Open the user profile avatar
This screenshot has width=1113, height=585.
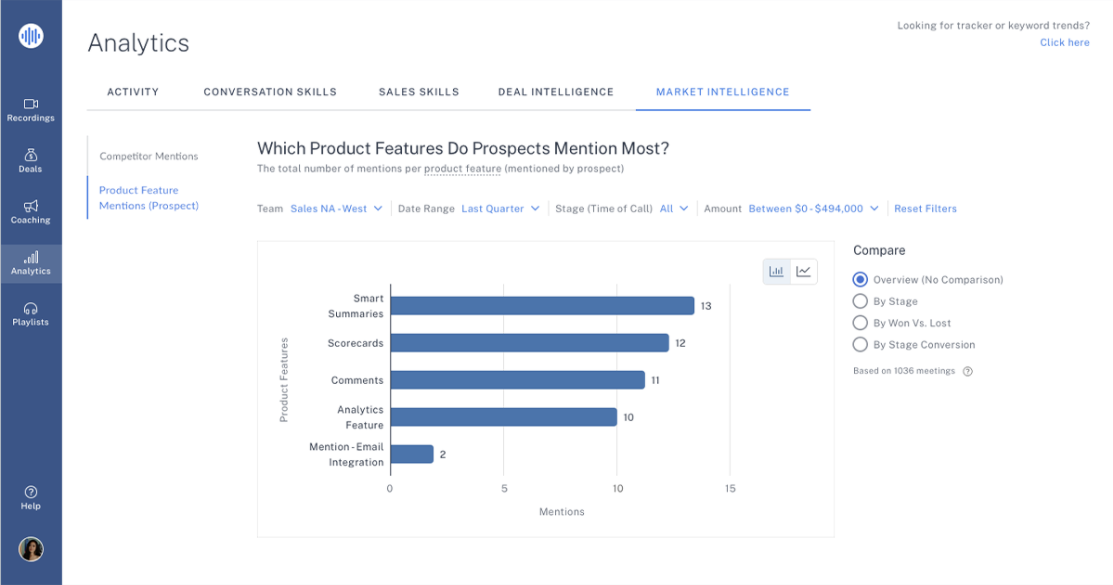coord(30,548)
